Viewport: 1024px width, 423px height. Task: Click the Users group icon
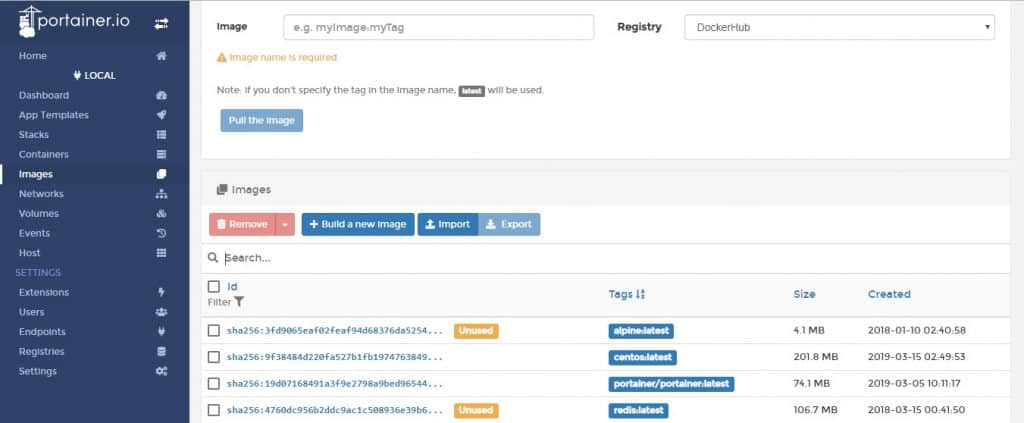pyautogui.click(x=161, y=312)
